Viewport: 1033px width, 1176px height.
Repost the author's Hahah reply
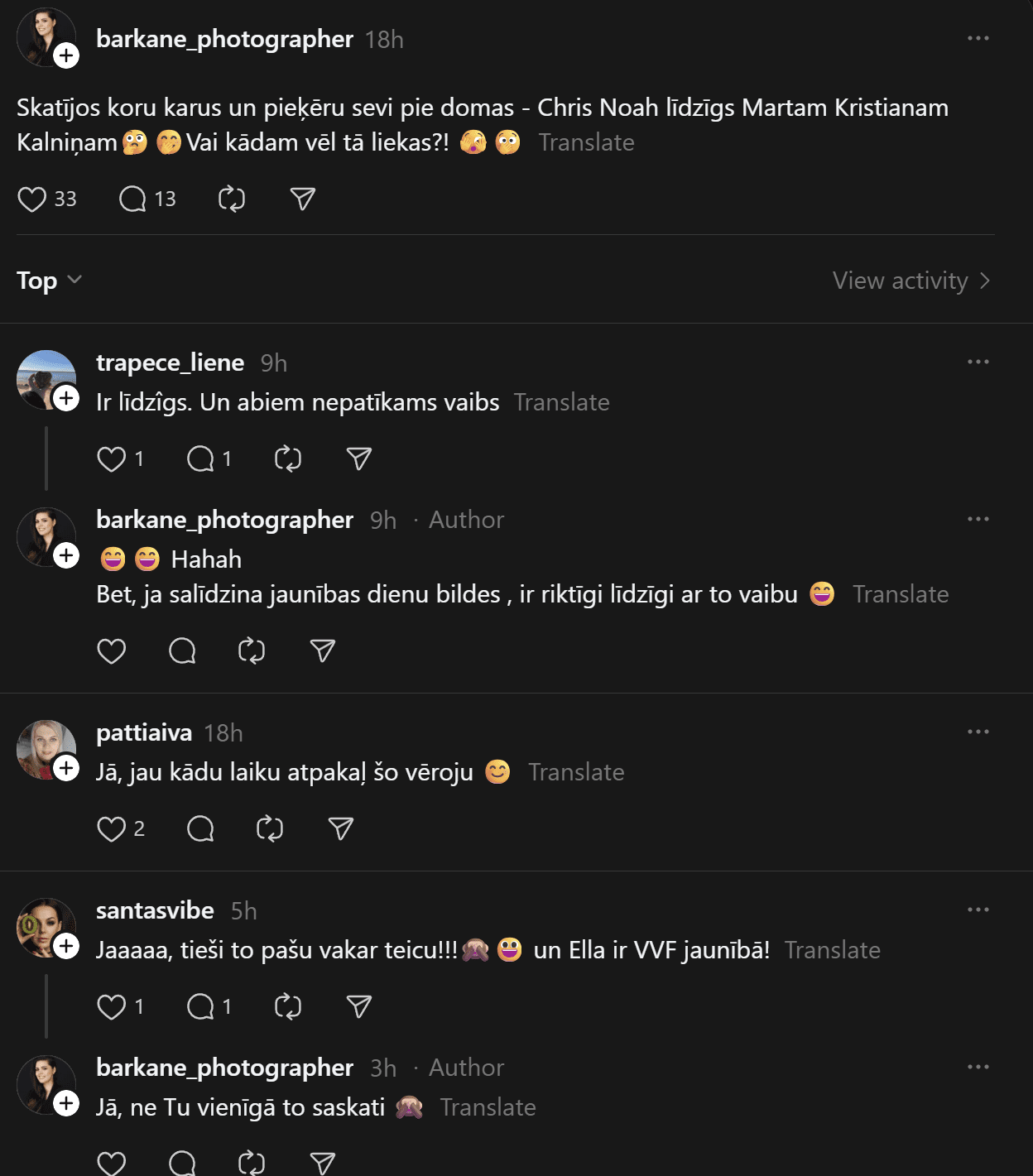point(252,651)
